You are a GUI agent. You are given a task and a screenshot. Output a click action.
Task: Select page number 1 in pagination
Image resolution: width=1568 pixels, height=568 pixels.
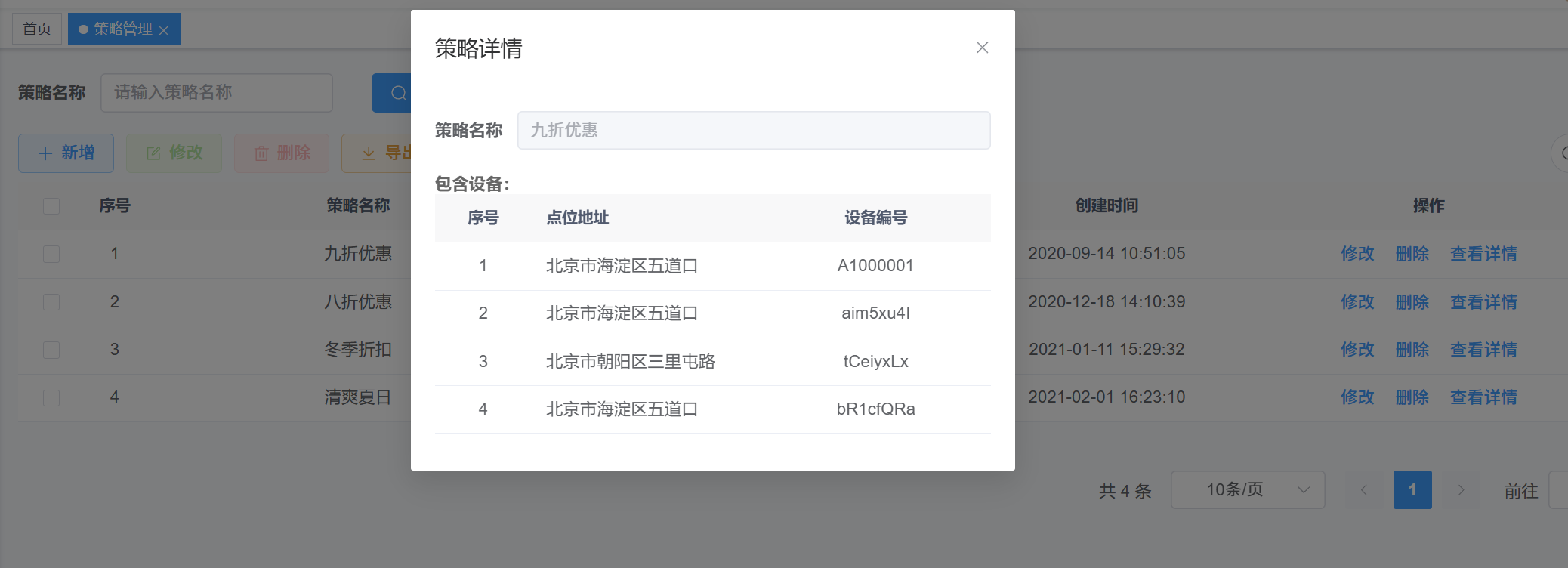tap(1412, 489)
